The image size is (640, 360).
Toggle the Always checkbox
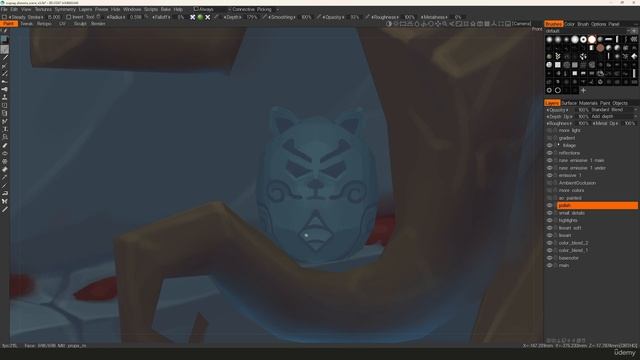(196, 9)
